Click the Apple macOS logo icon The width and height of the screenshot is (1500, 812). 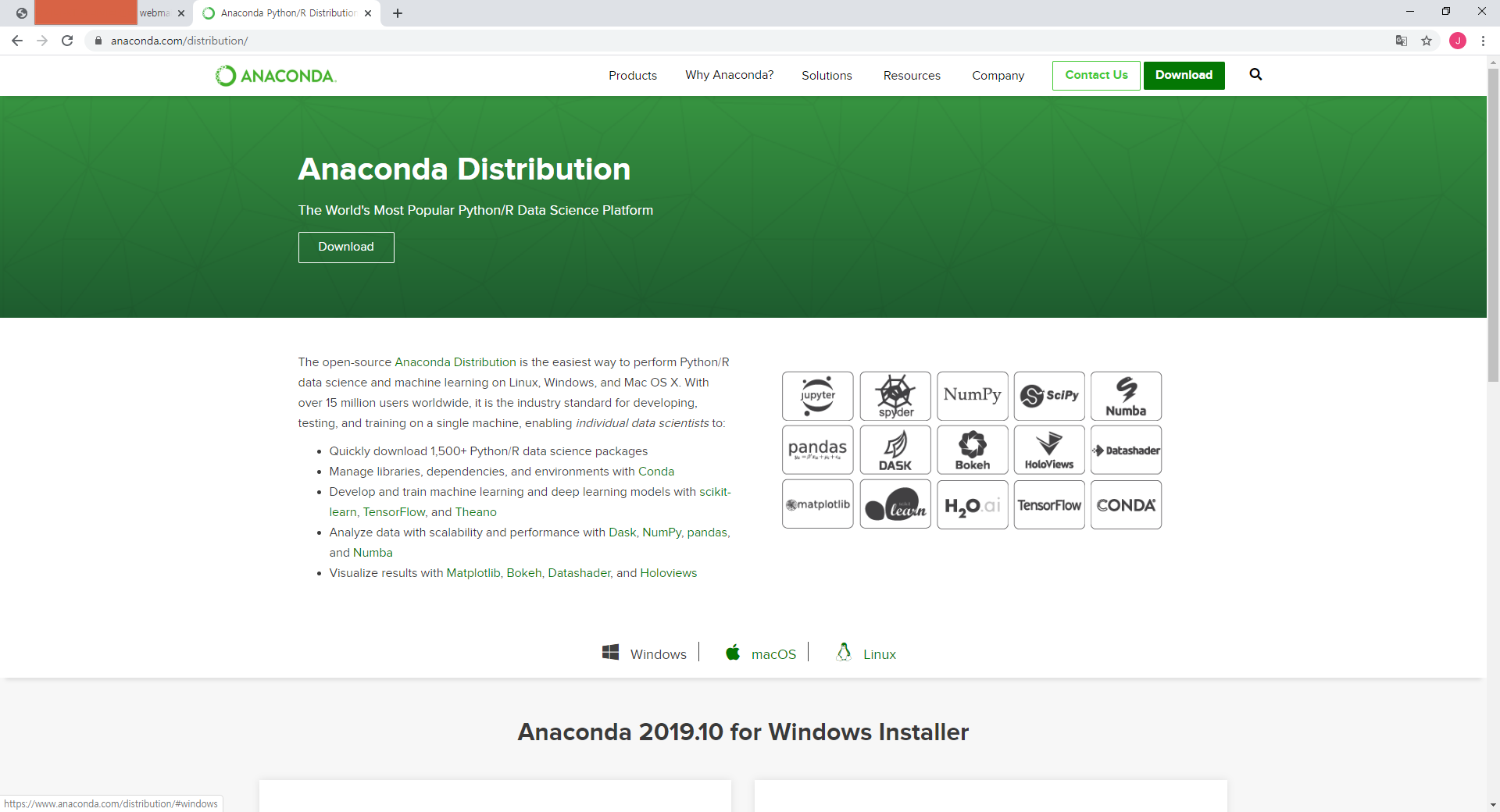pyautogui.click(x=732, y=652)
